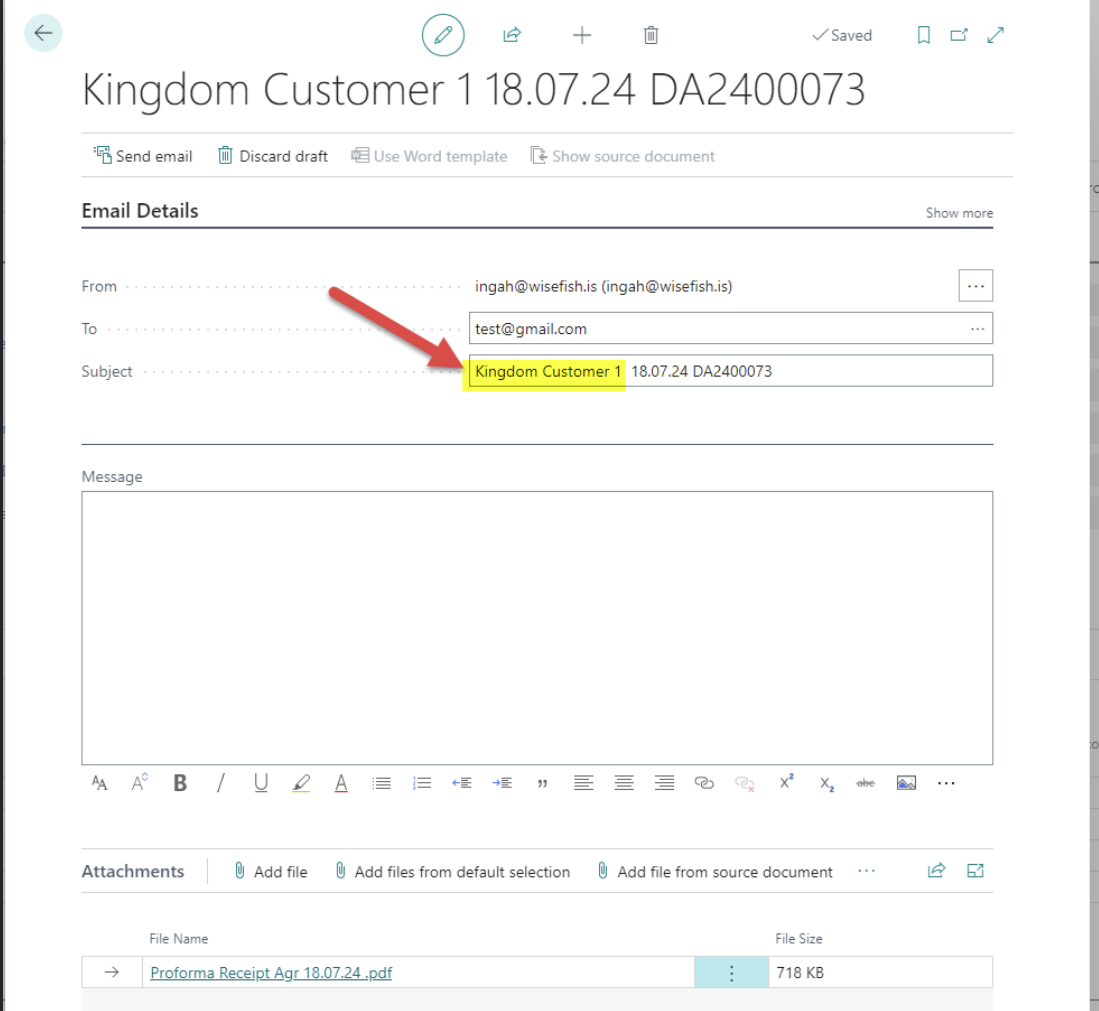The width and height of the screenshot is (1099, 1011).
Task: Click Send email action
Action: [143, 156]
